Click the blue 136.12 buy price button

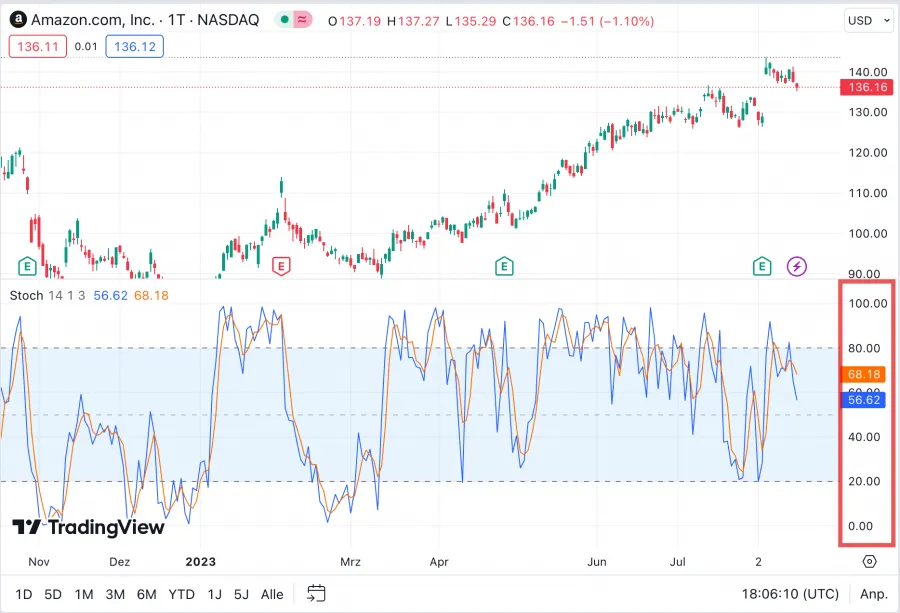(138, 46)
